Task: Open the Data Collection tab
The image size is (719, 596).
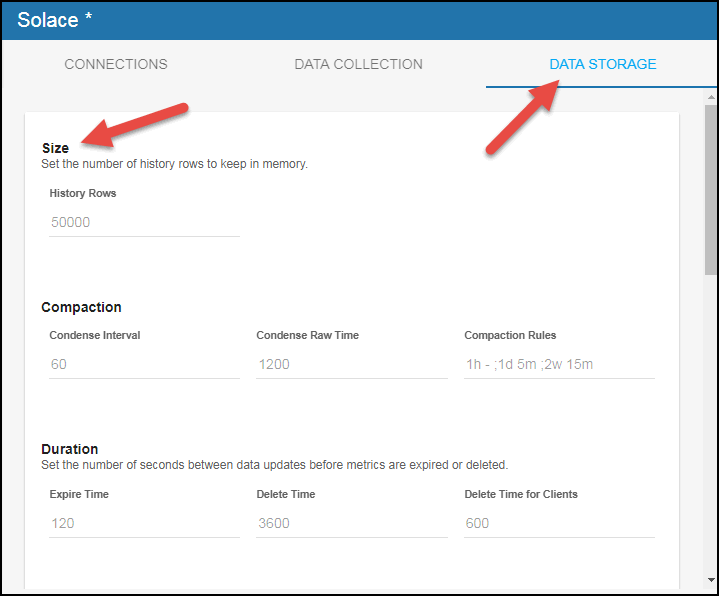Action: click(x=358, y=64)
